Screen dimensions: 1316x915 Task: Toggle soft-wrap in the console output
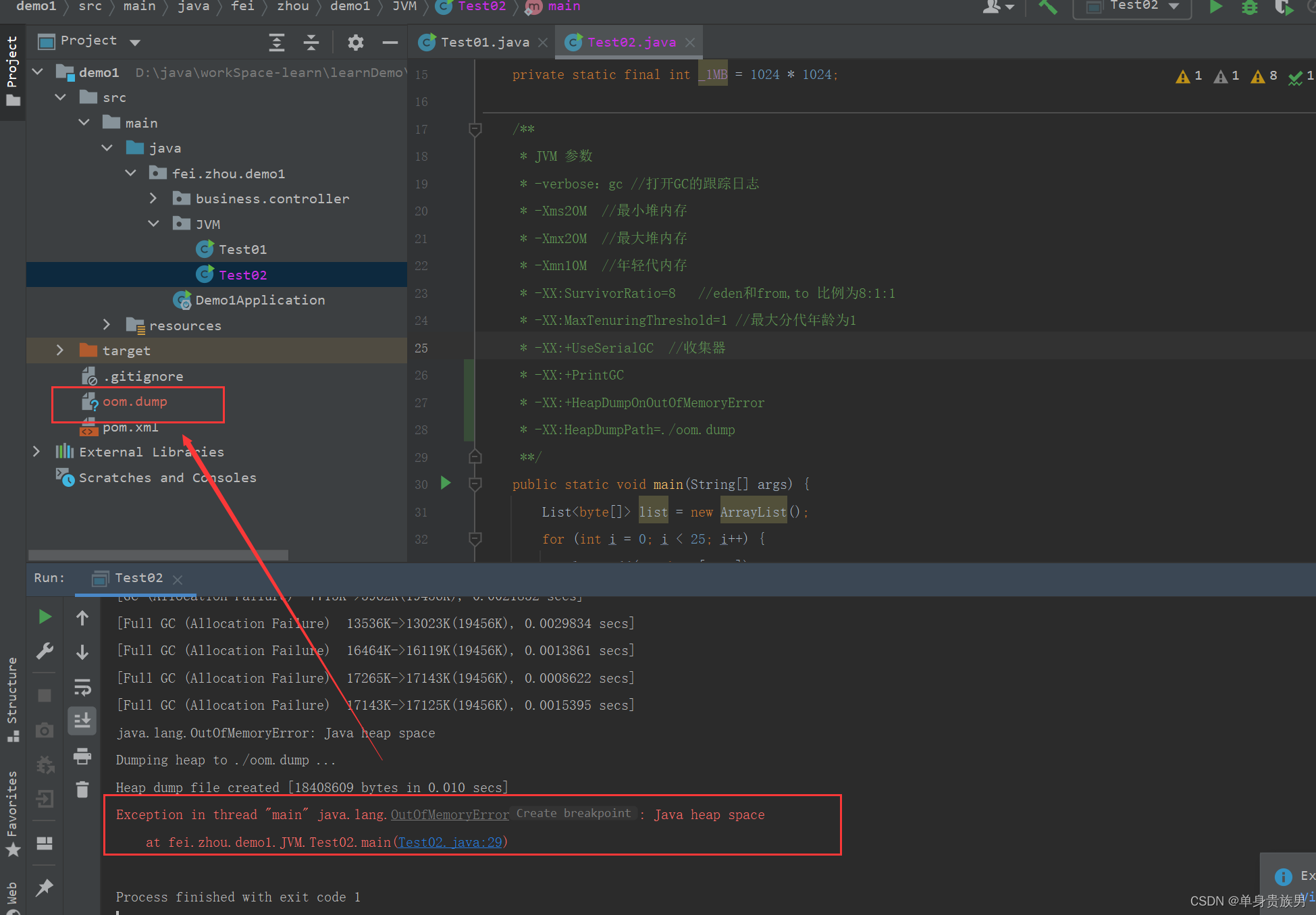point(82,687)
